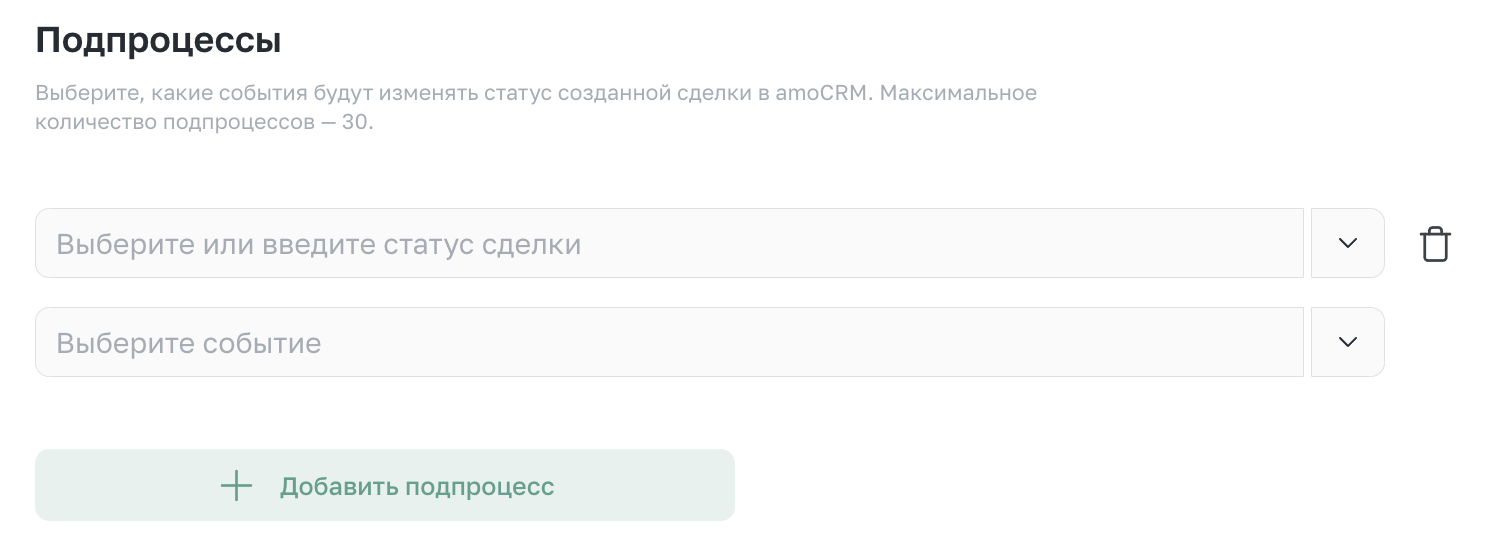Expand the event selection dropdown list
The height and width of the screenshot is (548, 1496).
pos(1348,342)
